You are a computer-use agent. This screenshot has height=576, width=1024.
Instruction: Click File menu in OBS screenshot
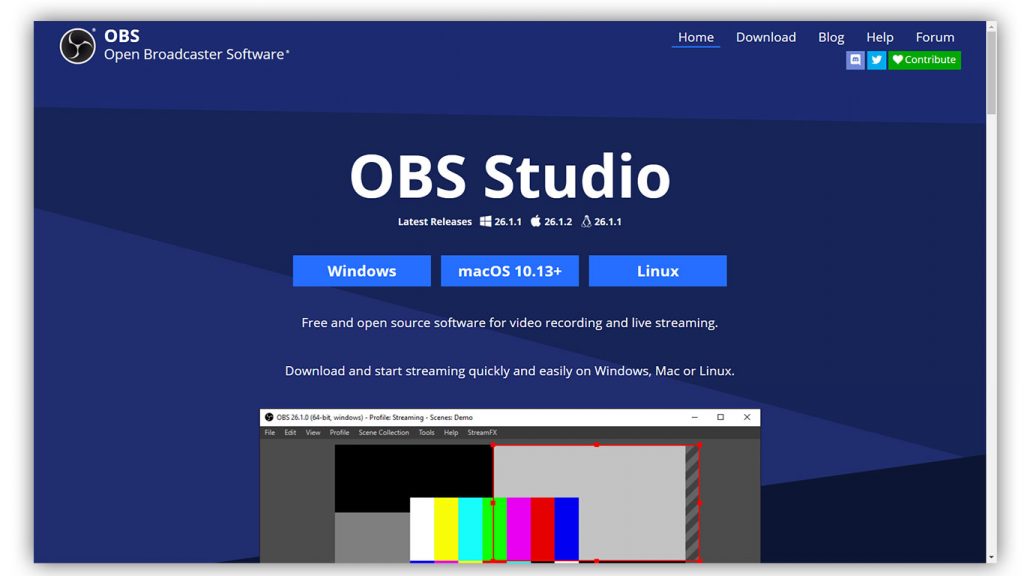point(270,432)
